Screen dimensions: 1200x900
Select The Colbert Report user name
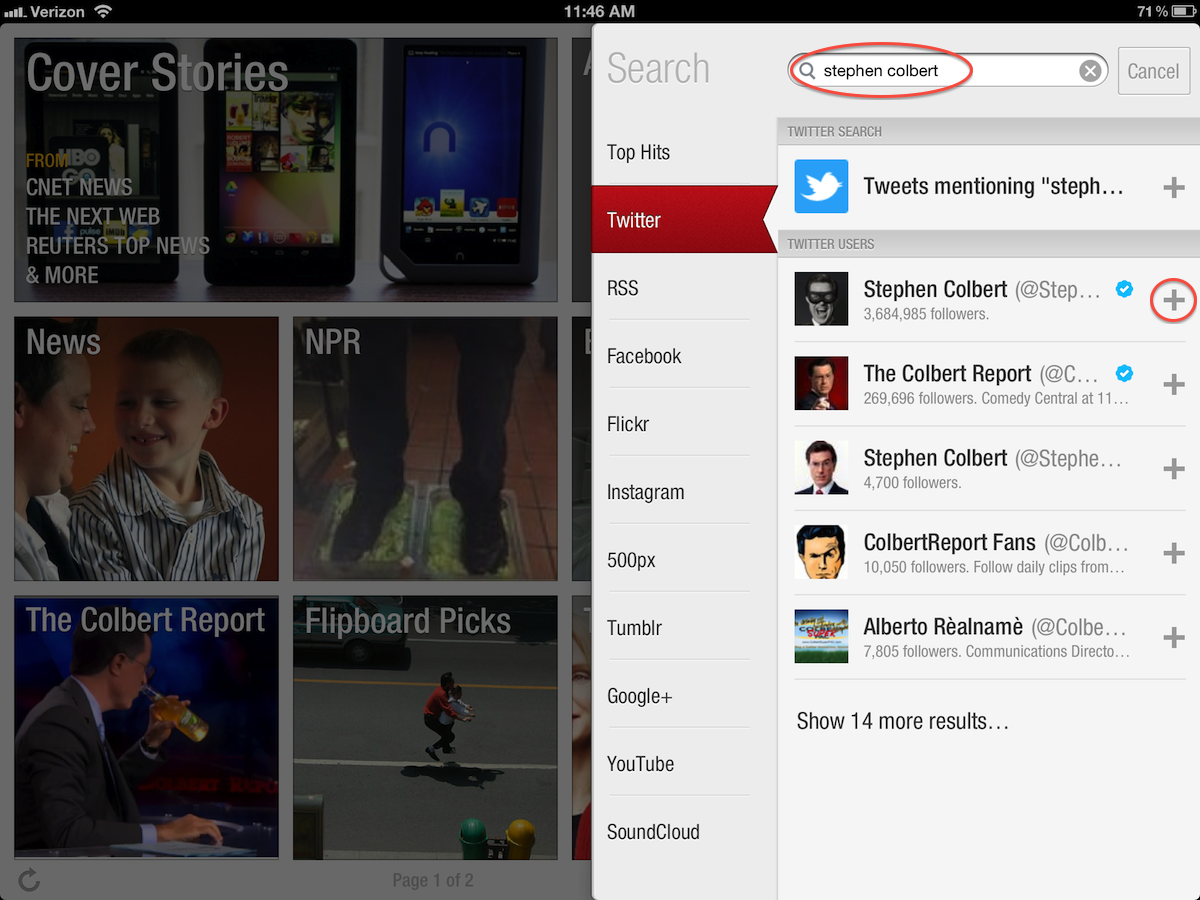(x=947, y=374)
